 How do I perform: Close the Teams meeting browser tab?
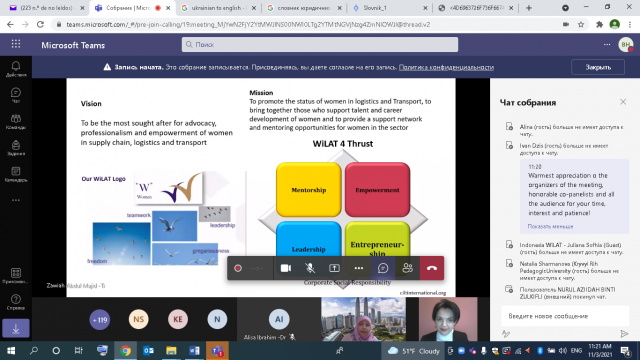168,8
